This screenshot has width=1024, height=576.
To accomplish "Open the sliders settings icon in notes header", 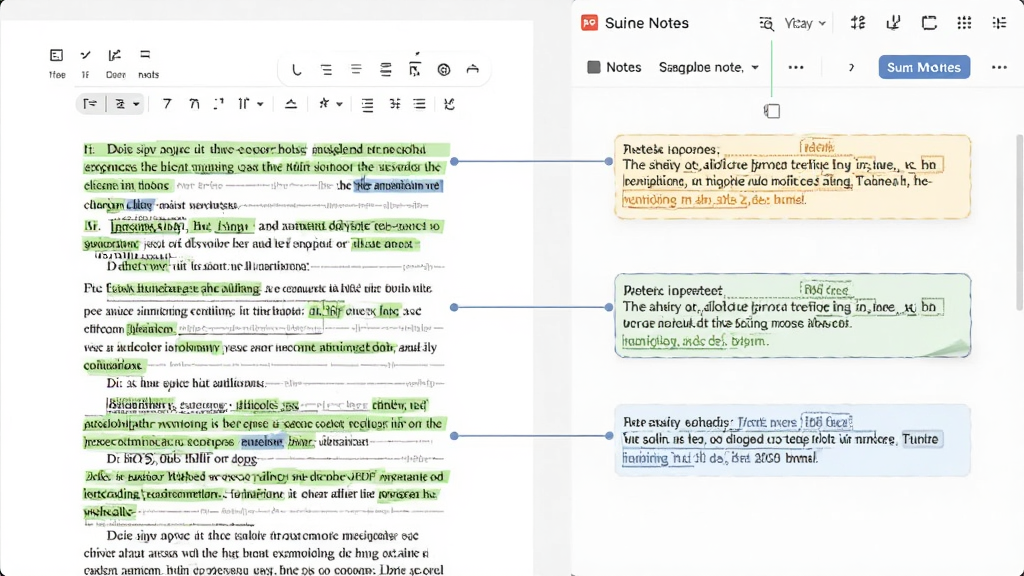I will tap(857, 23).
